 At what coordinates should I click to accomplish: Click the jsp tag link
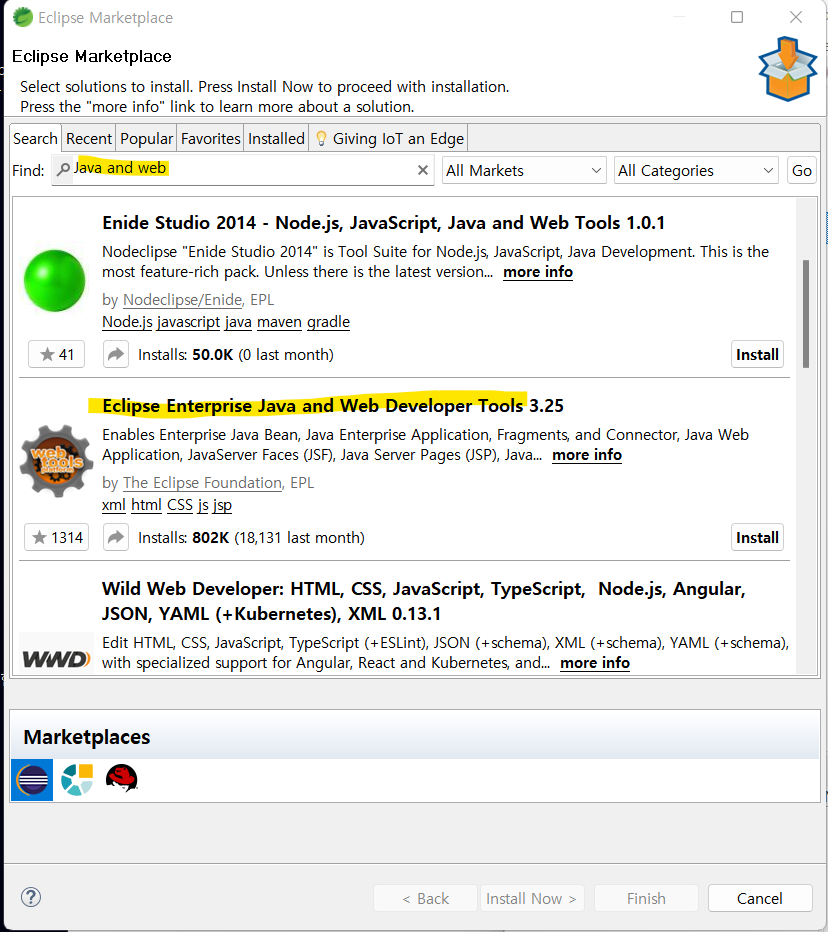click(222, 505)
